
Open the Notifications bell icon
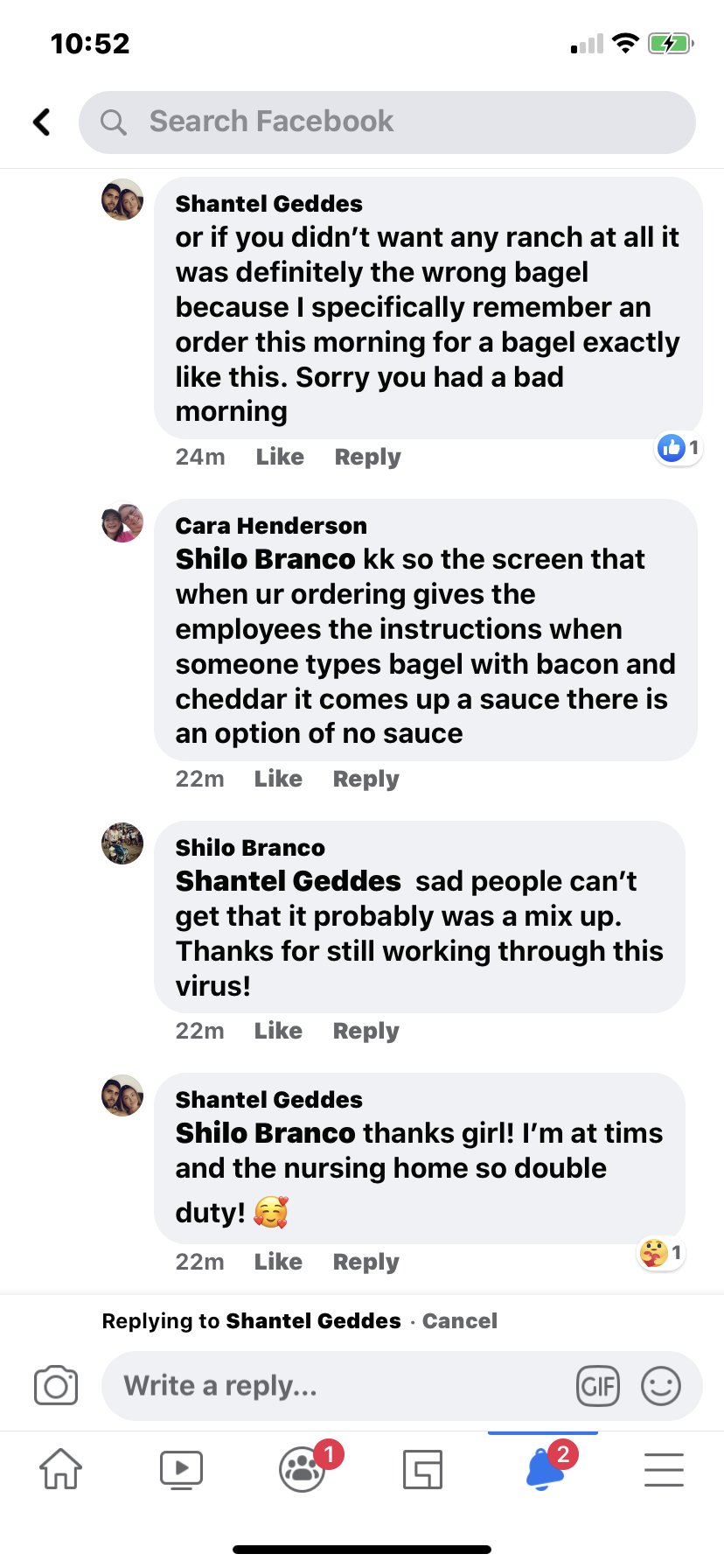click(x=544, y=1468)
